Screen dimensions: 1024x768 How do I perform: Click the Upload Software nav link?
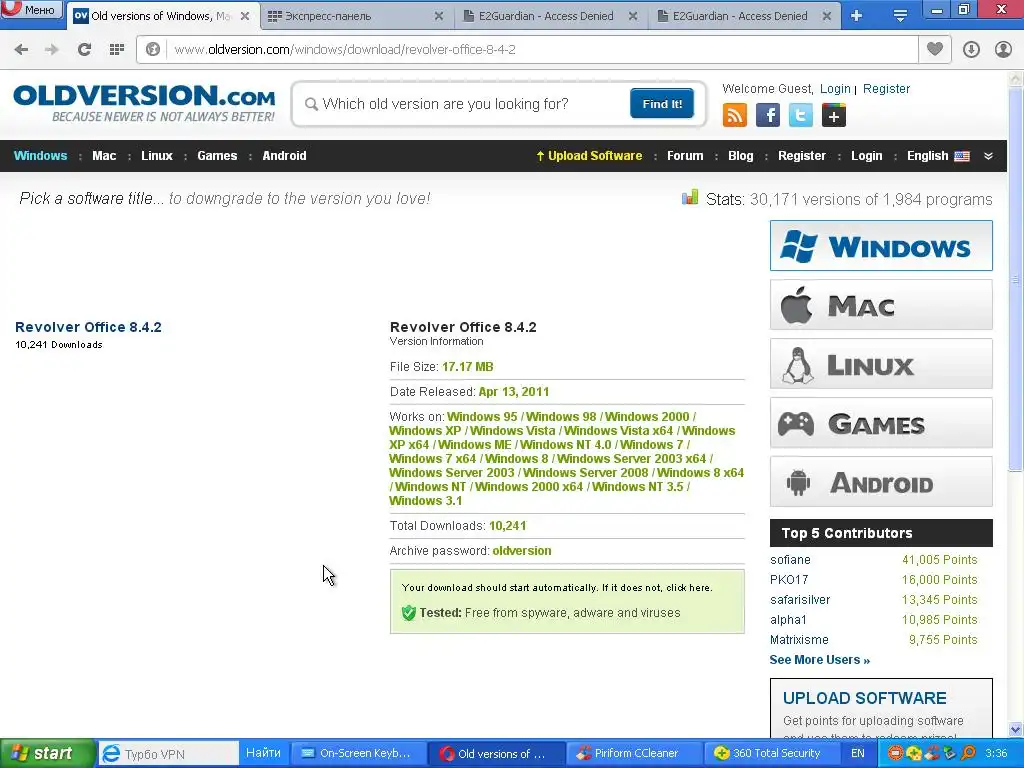pyautogui.click(x=589, y=156)
